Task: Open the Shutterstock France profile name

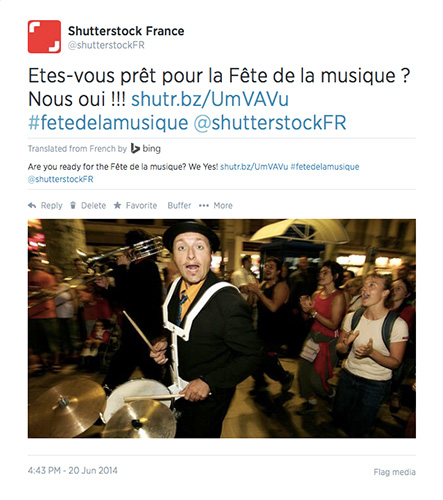Action: click(x=126, y=31)
